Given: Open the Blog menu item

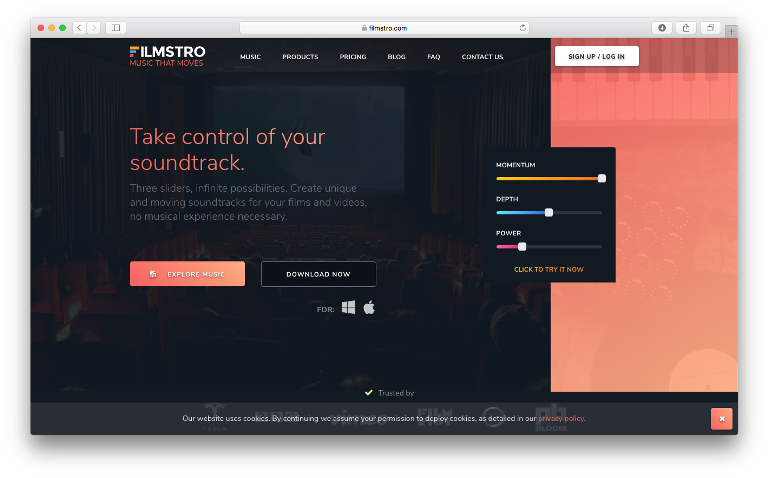Looking at the screenshot, I should [x=396, y=57].
